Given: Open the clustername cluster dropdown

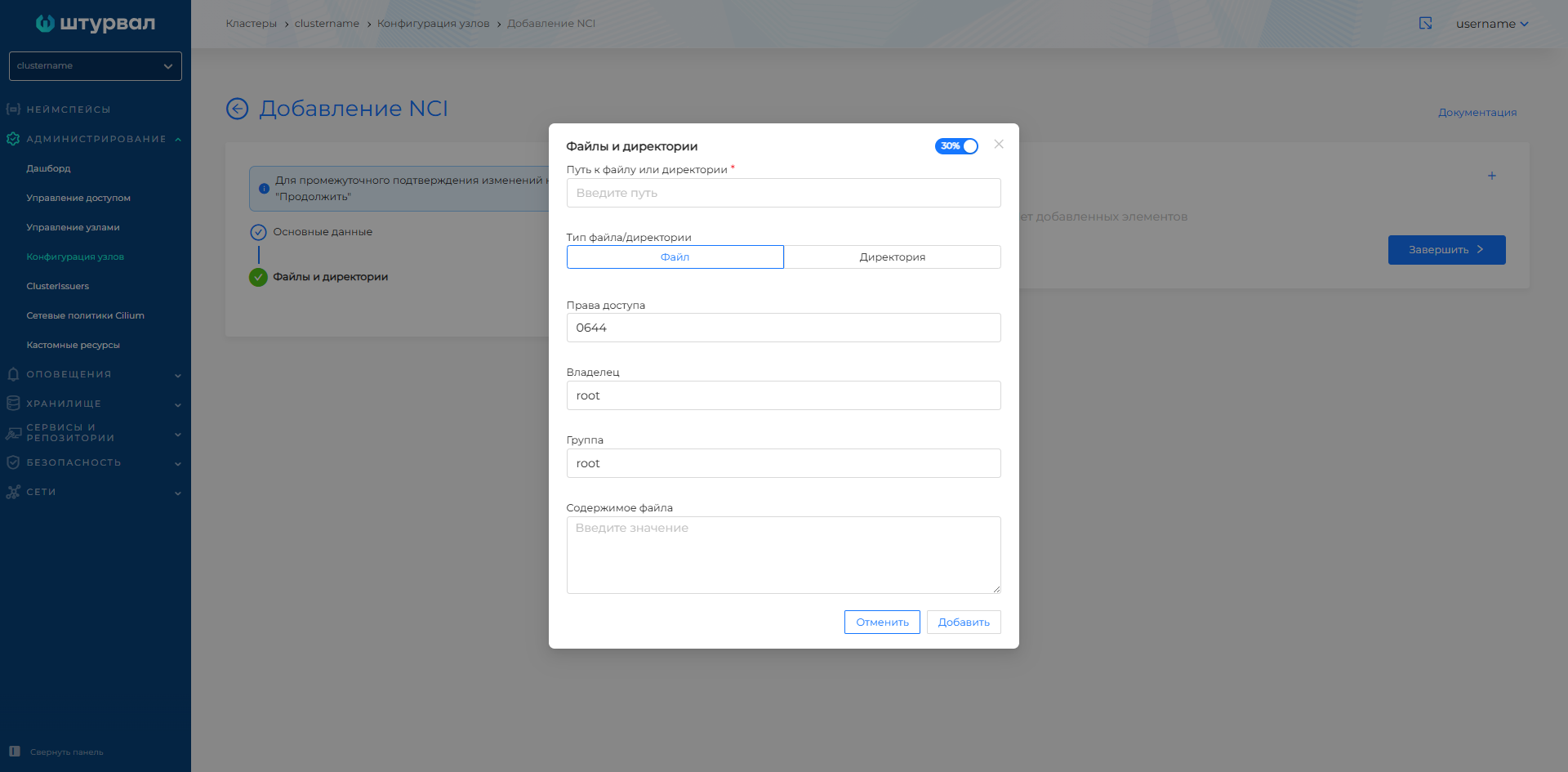Looking at the screenshot, I should point(95,66).
